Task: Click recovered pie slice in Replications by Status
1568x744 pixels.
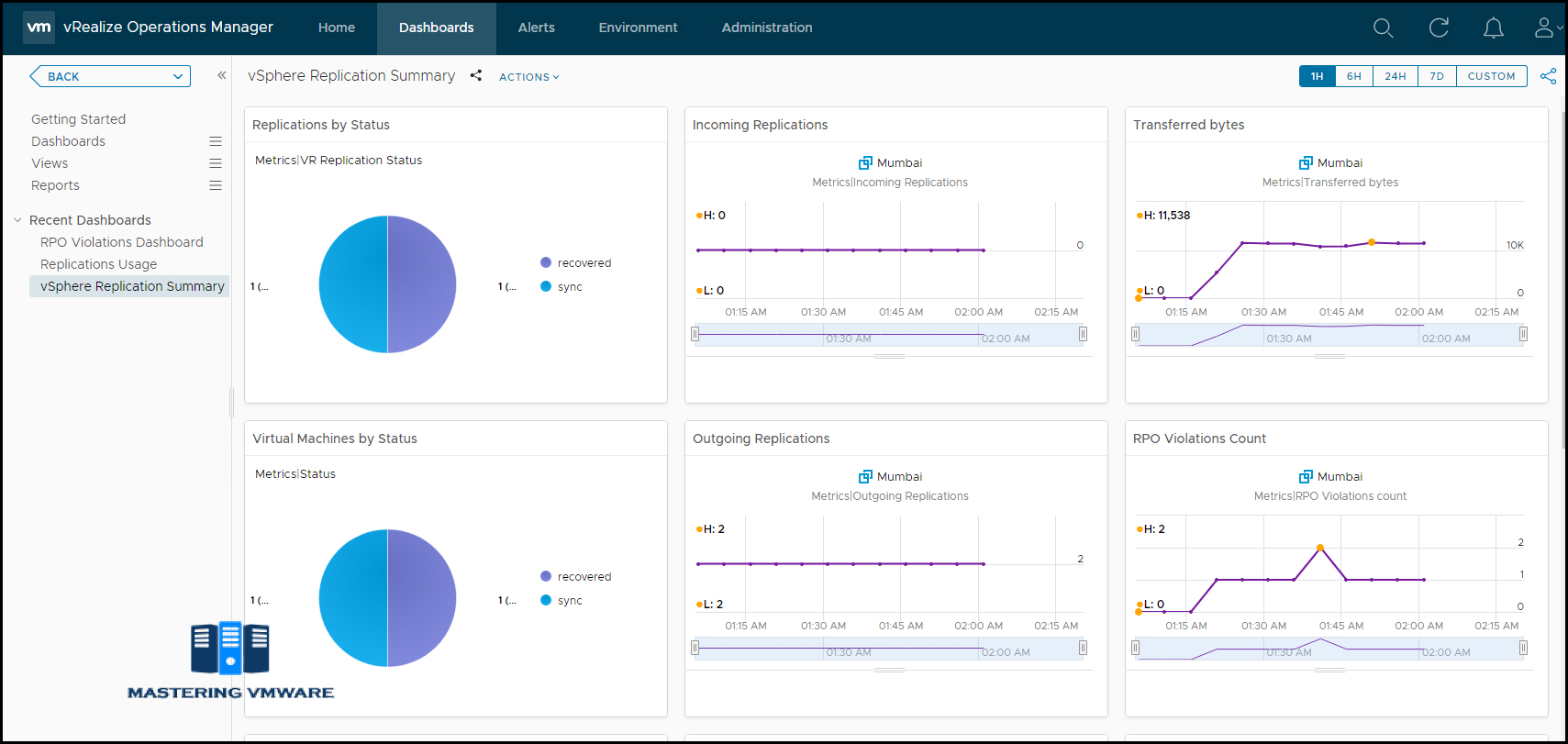Action: 422,284
